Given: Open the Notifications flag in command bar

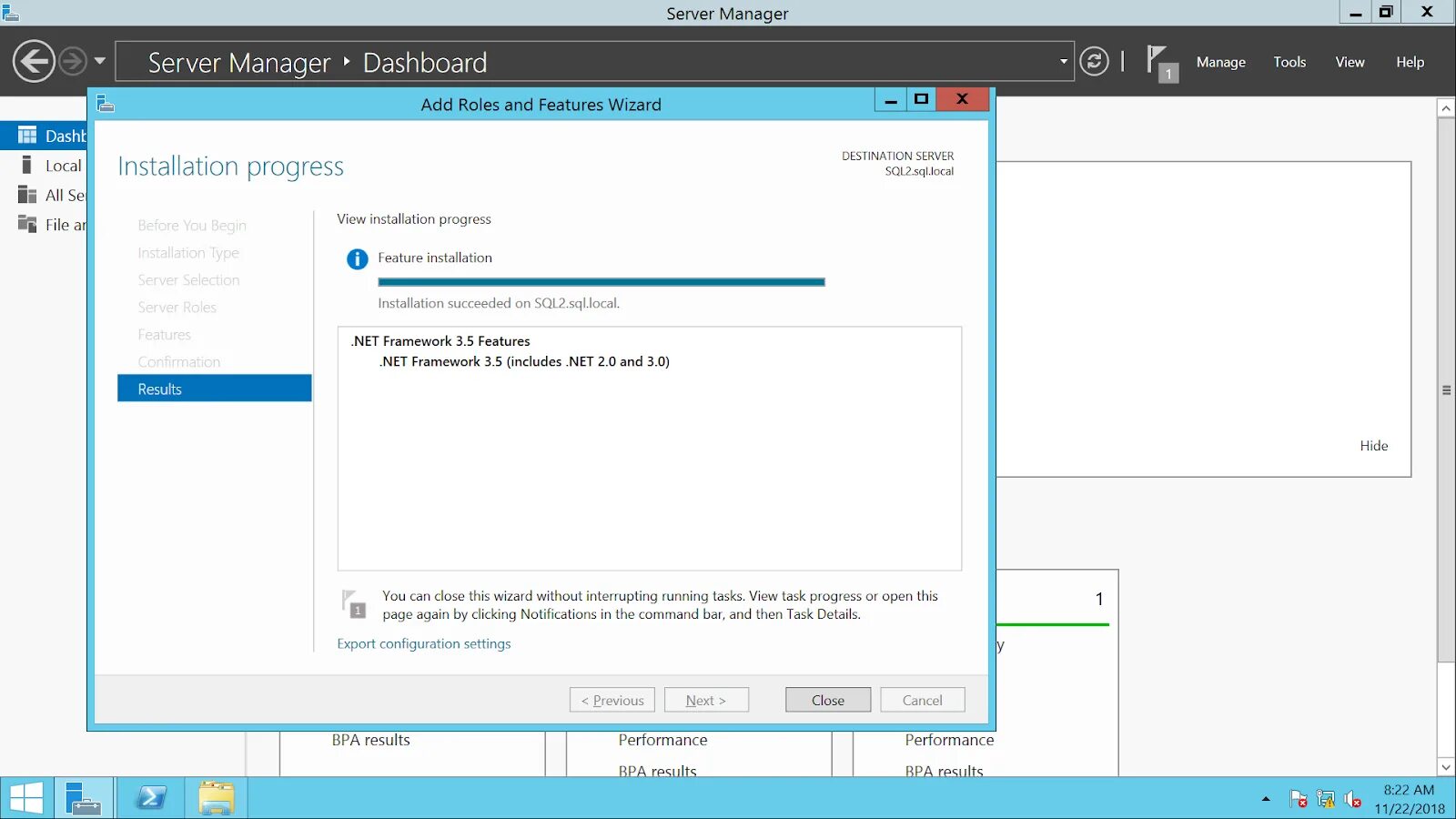Looking at the screenshot, I should [1161, 63].
